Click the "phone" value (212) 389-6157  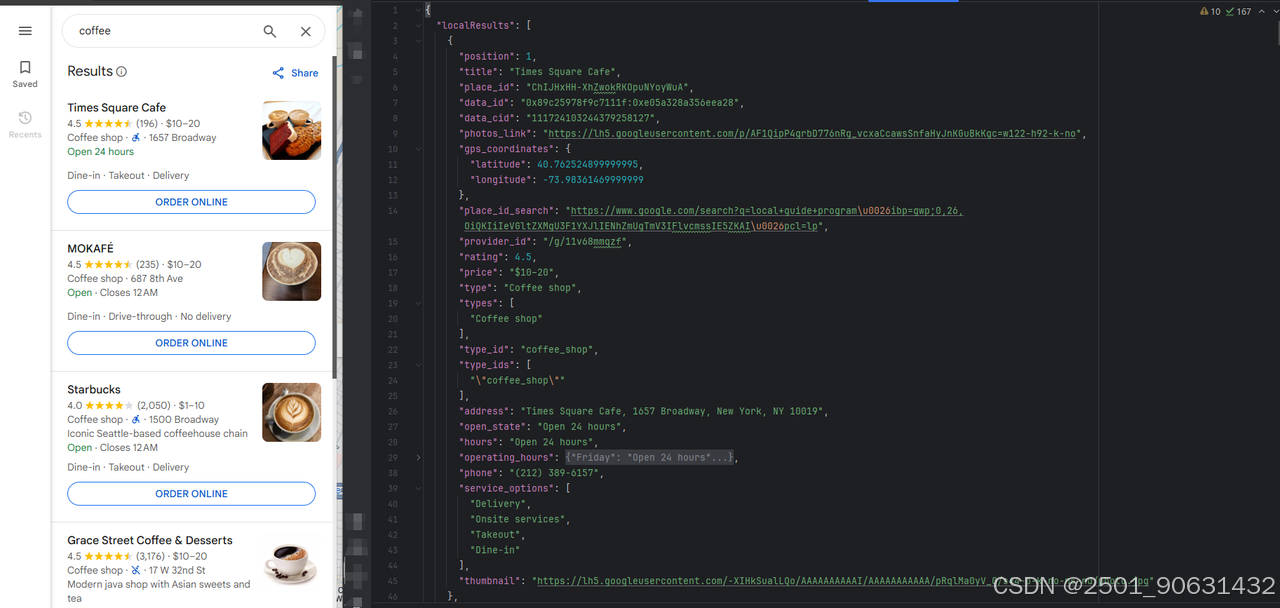[x=556, y=473]
